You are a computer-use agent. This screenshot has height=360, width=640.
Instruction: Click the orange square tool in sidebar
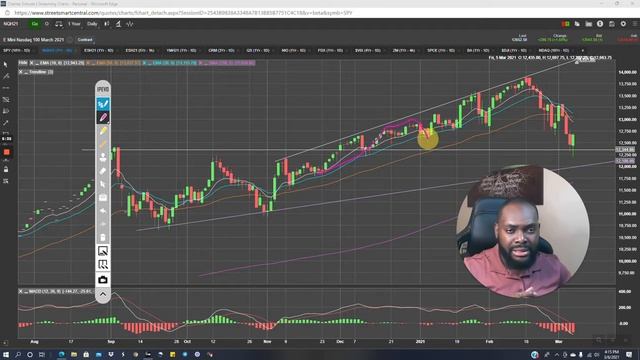pyautogui.click(x=6, y=152)
